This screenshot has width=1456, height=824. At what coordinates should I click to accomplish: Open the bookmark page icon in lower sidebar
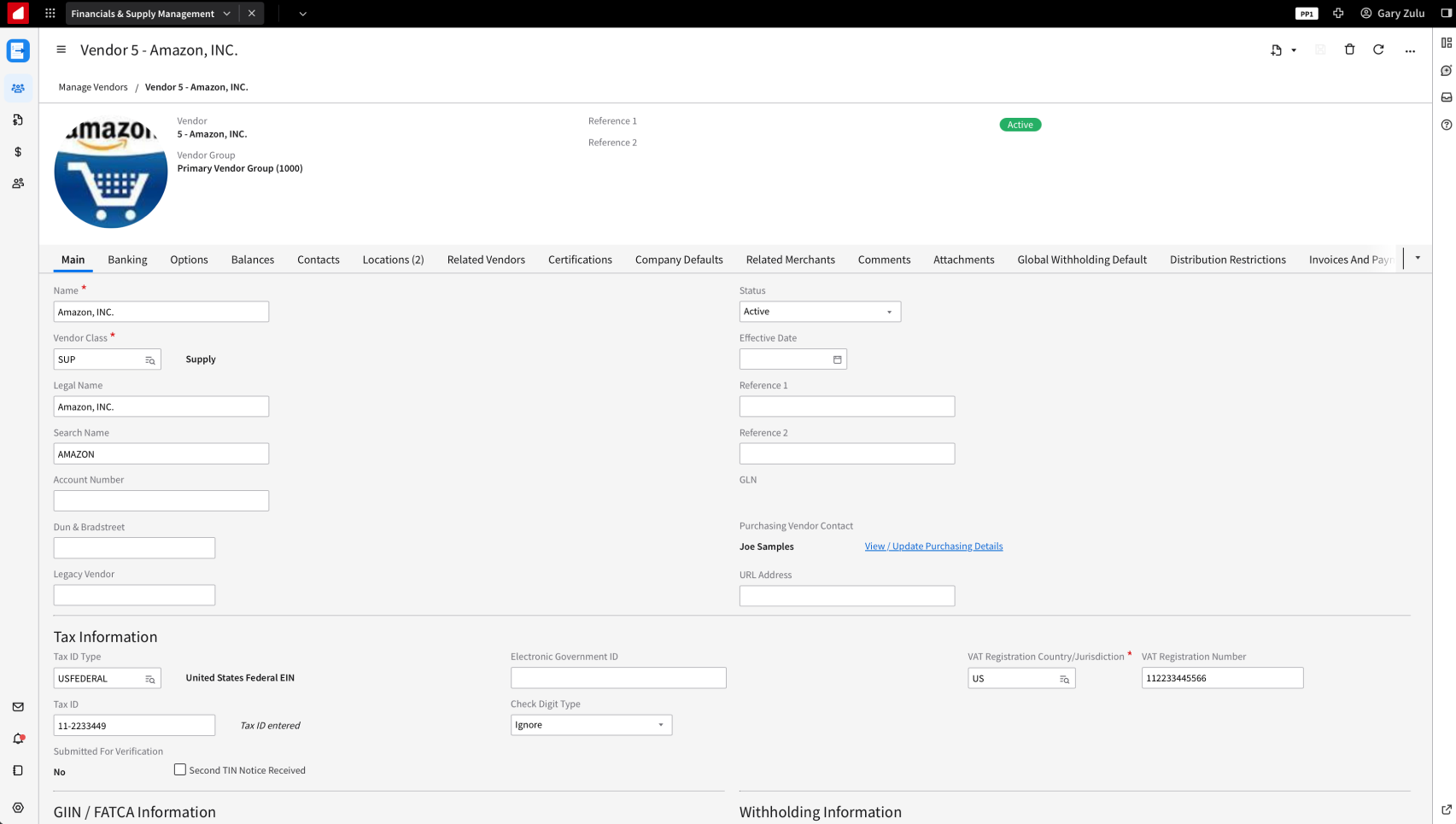point(18,770)
